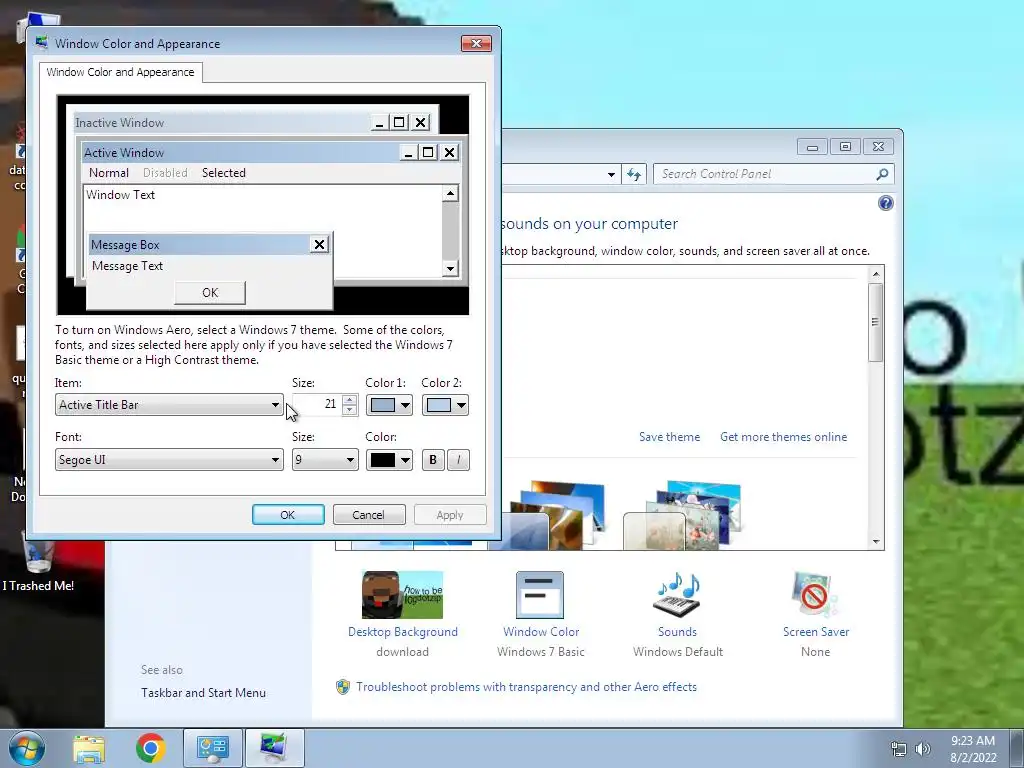
Task: Click the Window Text area in preview
Action: pos(263,231)
